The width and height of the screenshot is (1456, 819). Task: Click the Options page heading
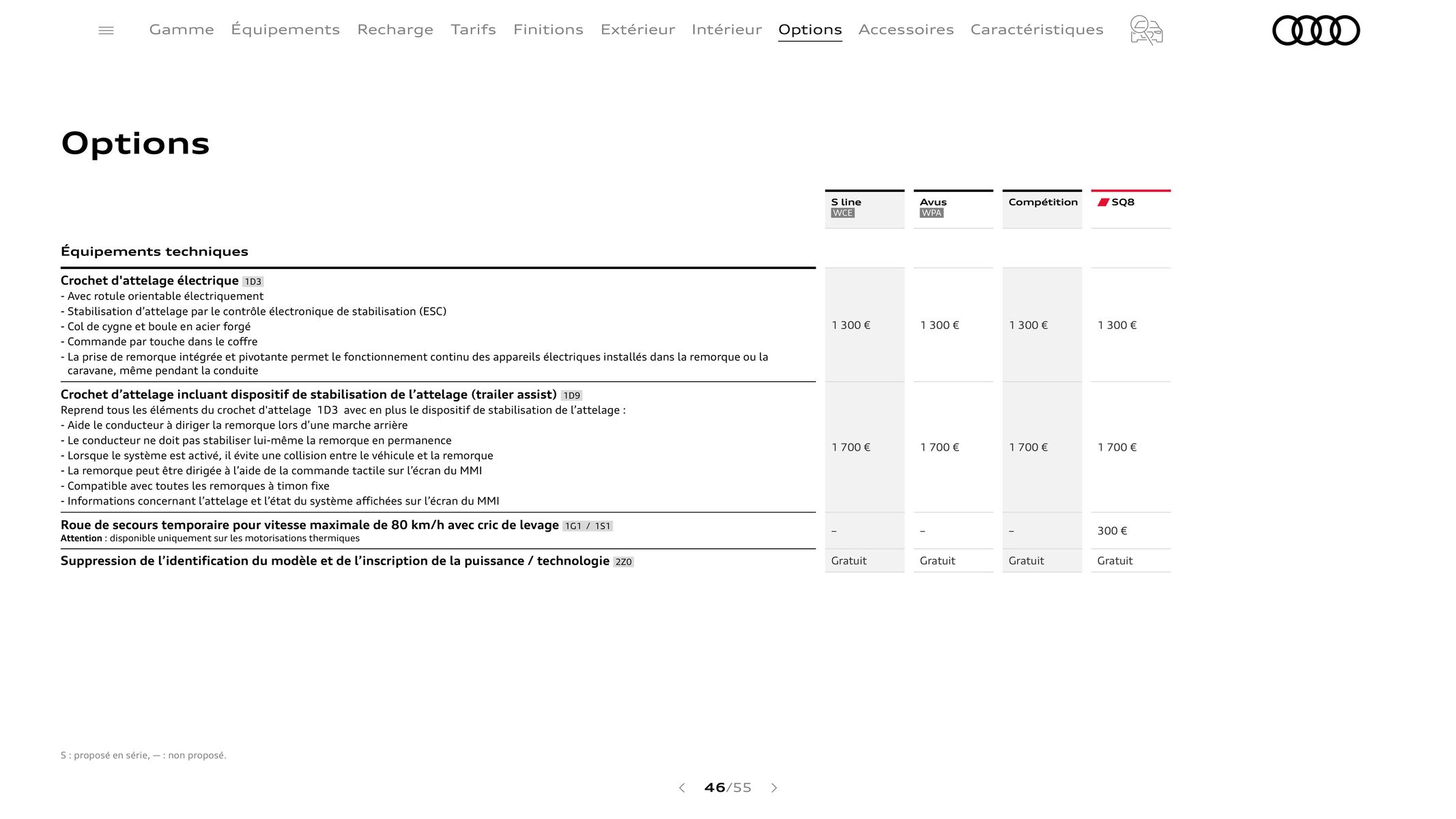pyautogui.click(x=135, y=143)
